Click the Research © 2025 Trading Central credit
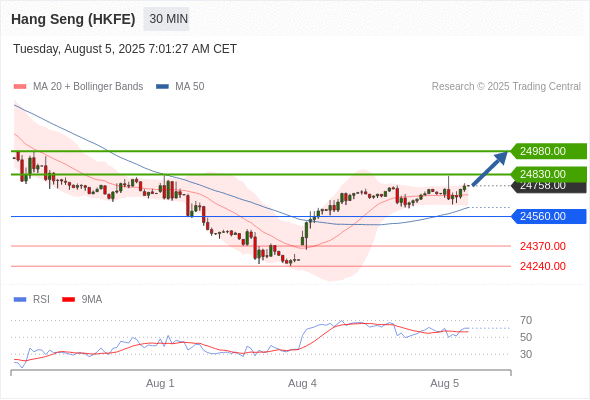Image resolution: width=590 pixels, height=400 pixels. pyautogui.click(x=506, y=87)
